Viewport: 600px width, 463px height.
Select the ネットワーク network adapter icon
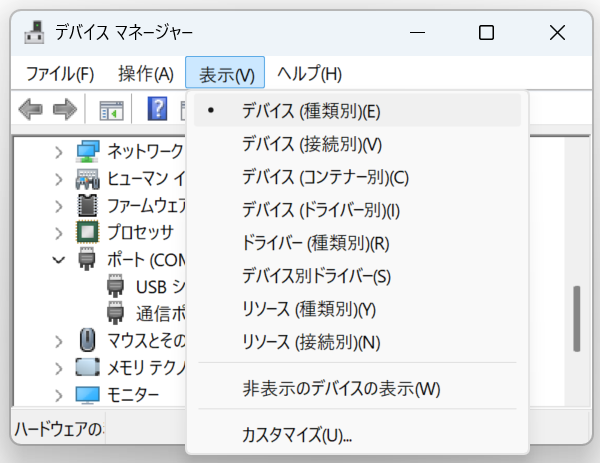(88, 152)
